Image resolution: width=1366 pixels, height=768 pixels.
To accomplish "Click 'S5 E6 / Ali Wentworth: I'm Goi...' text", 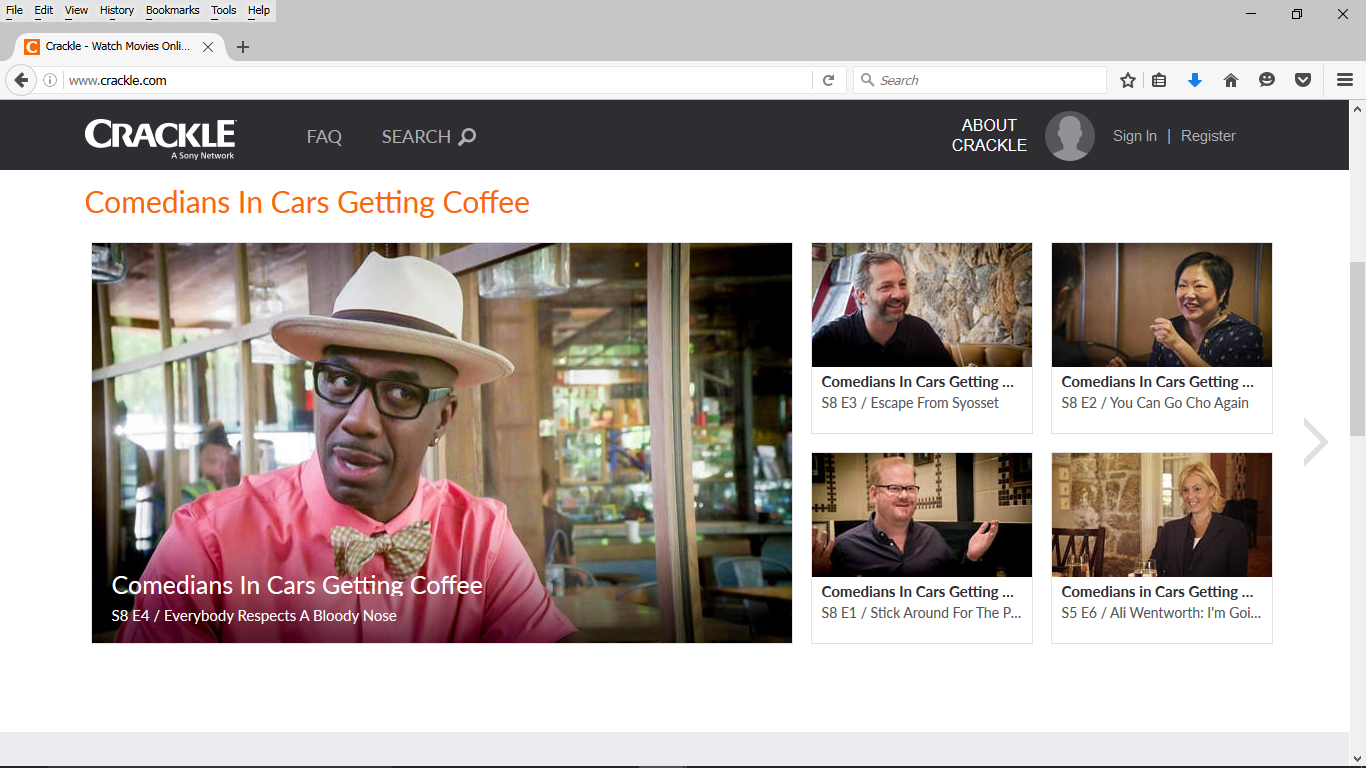I will tap(1161, 613).
